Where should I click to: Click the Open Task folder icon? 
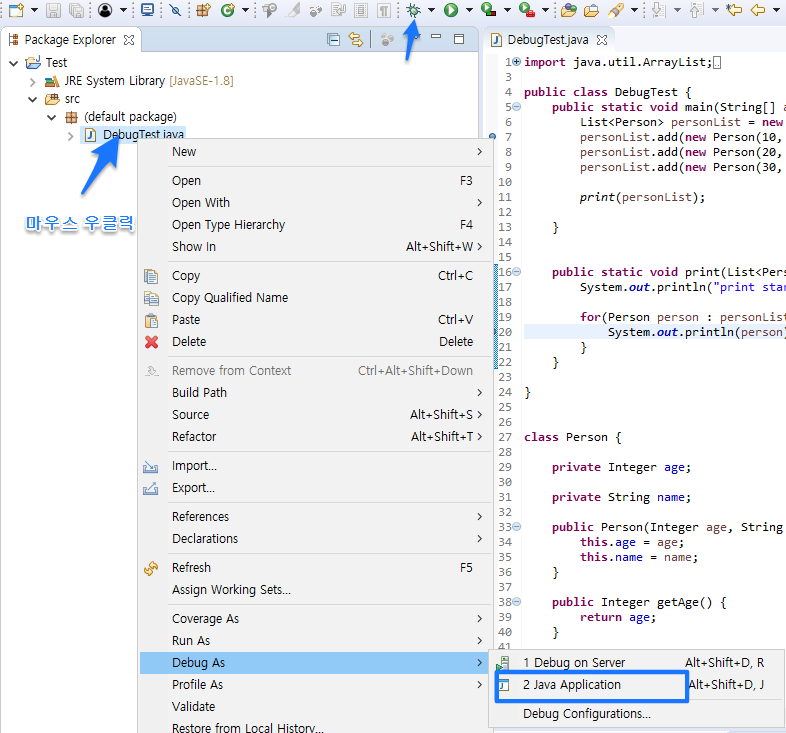(x=592, y=10)
